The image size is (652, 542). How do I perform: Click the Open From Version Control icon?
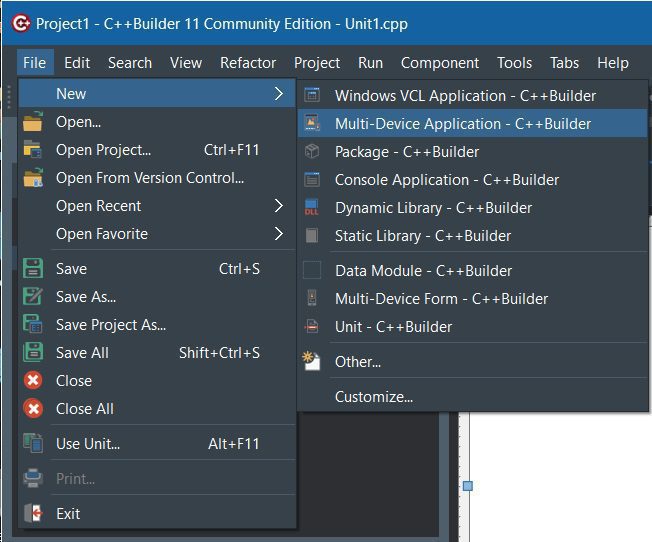click(33, 178)
